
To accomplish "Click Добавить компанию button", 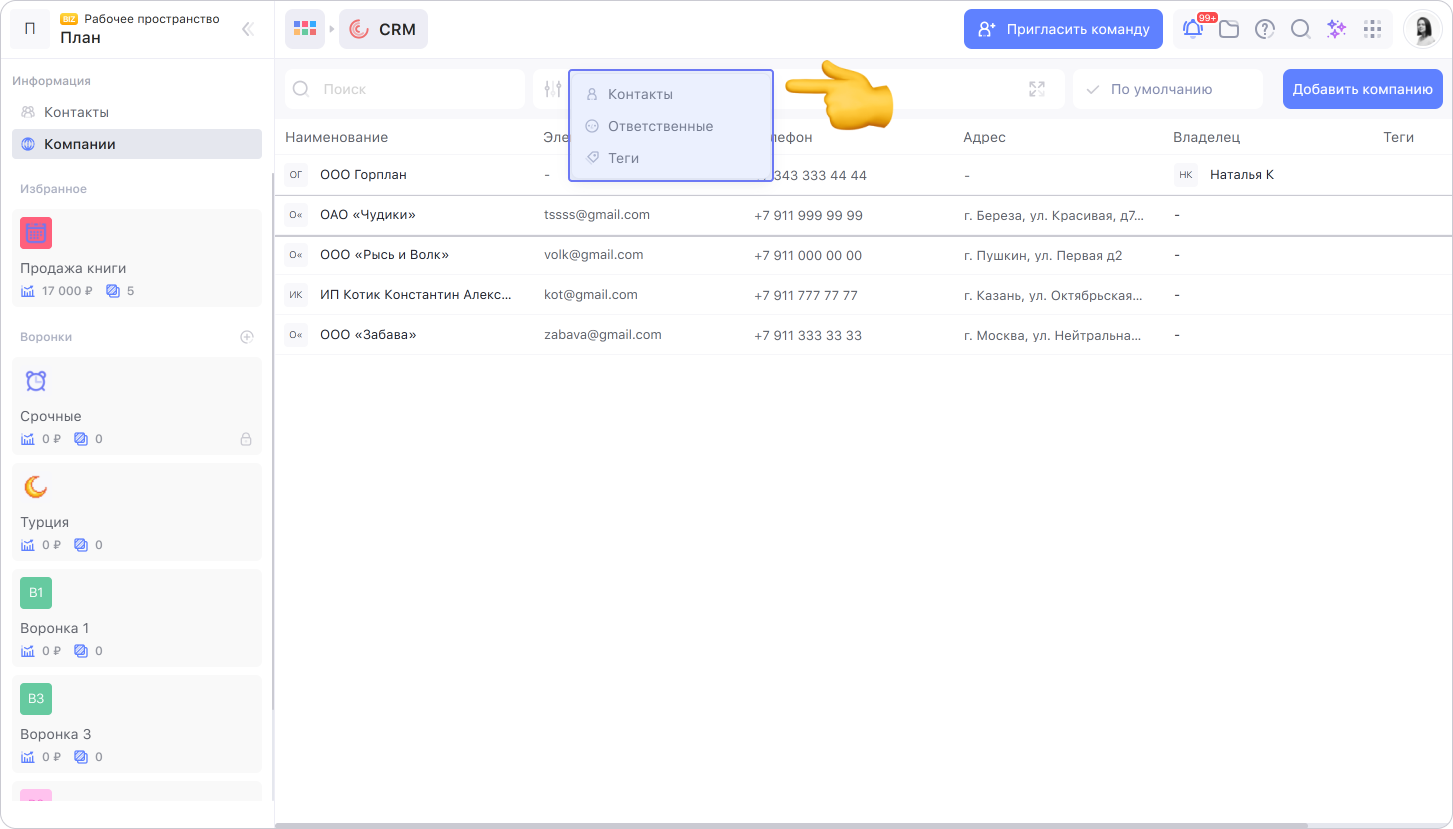I will [1362, 89].
